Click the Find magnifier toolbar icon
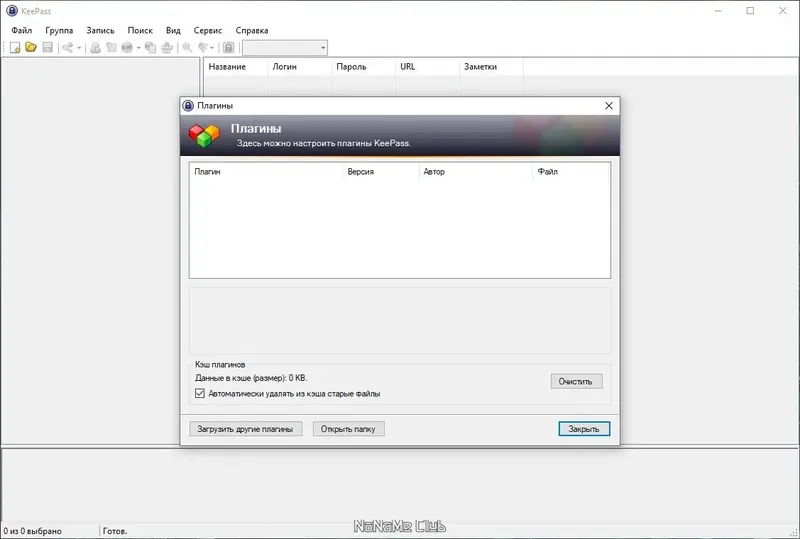Image resolution: width=800 pixels, height=539 pixels. pyautogui.click(x=187, y=47)
